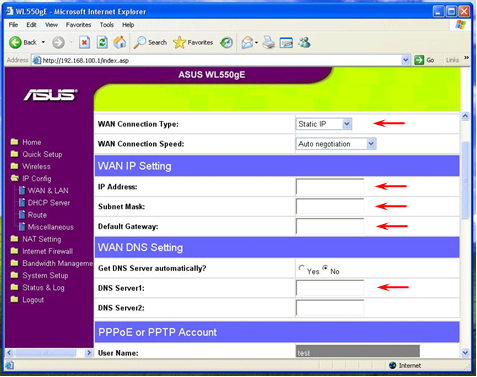Click the Subnet Mask input field
This screenshot has width=477, height=377.
330,206
